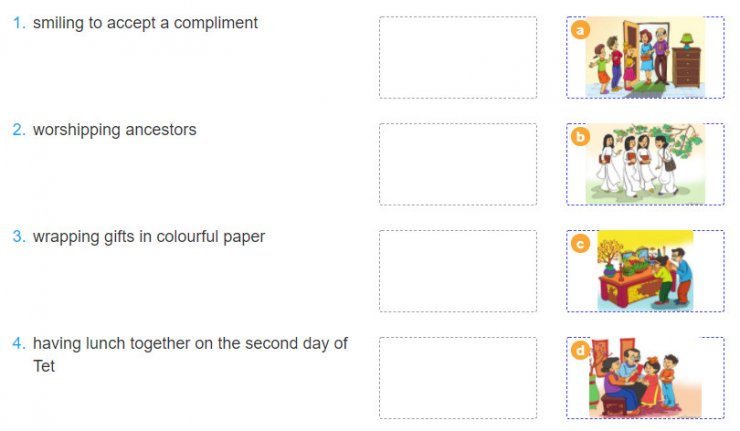Click the blue number 3 label
The image size is (740, 431).
coord(18,237)
